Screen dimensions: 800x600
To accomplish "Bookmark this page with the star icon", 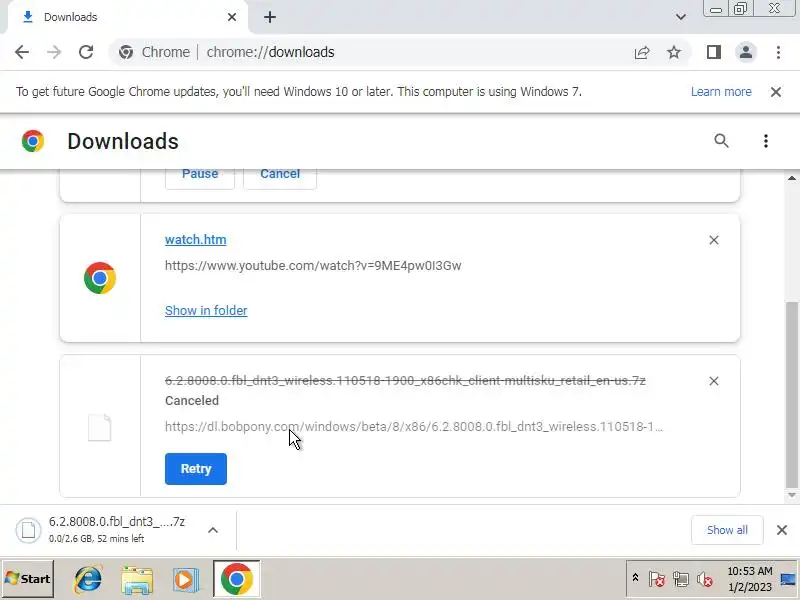I will pos(674,52).
